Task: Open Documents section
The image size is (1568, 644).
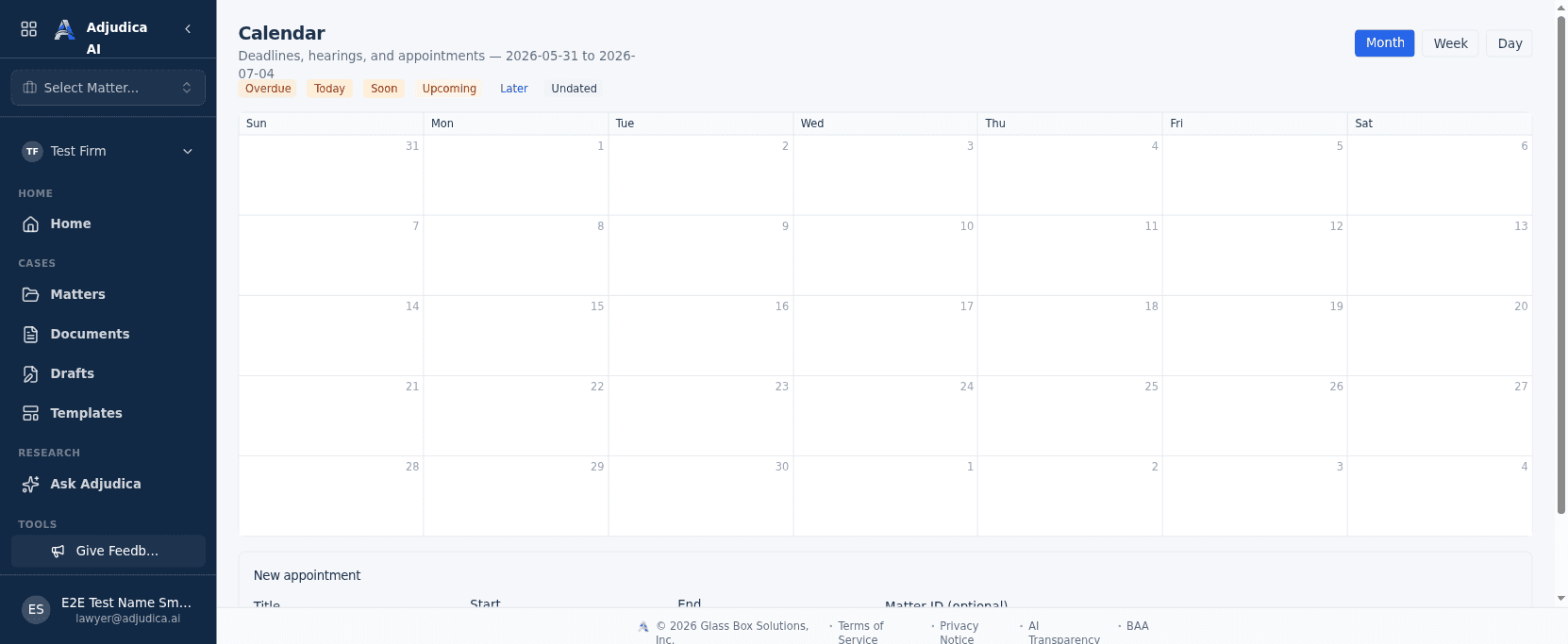Action: (x=108, y=334)
